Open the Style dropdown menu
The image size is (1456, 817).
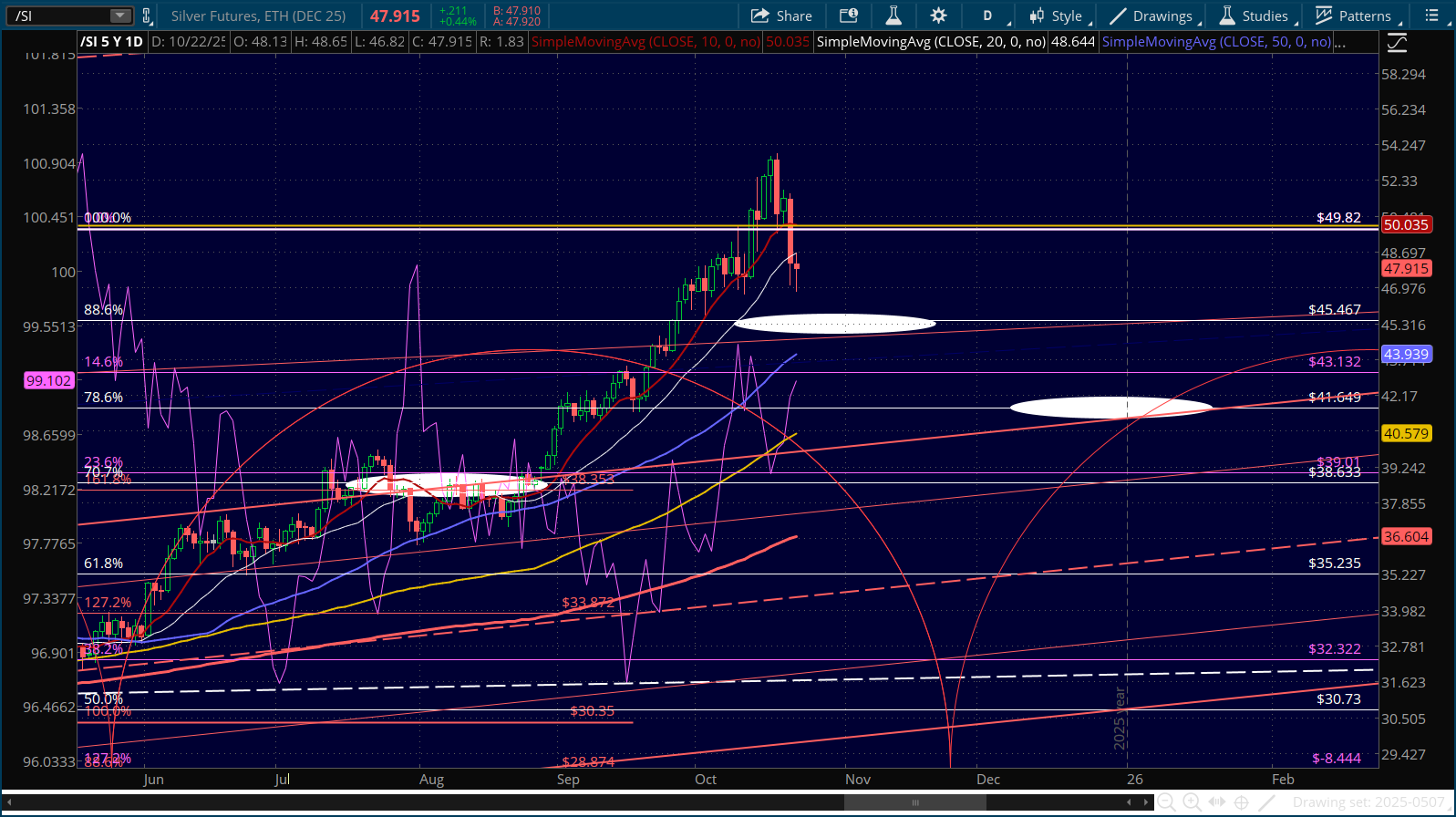[1057, 16]
